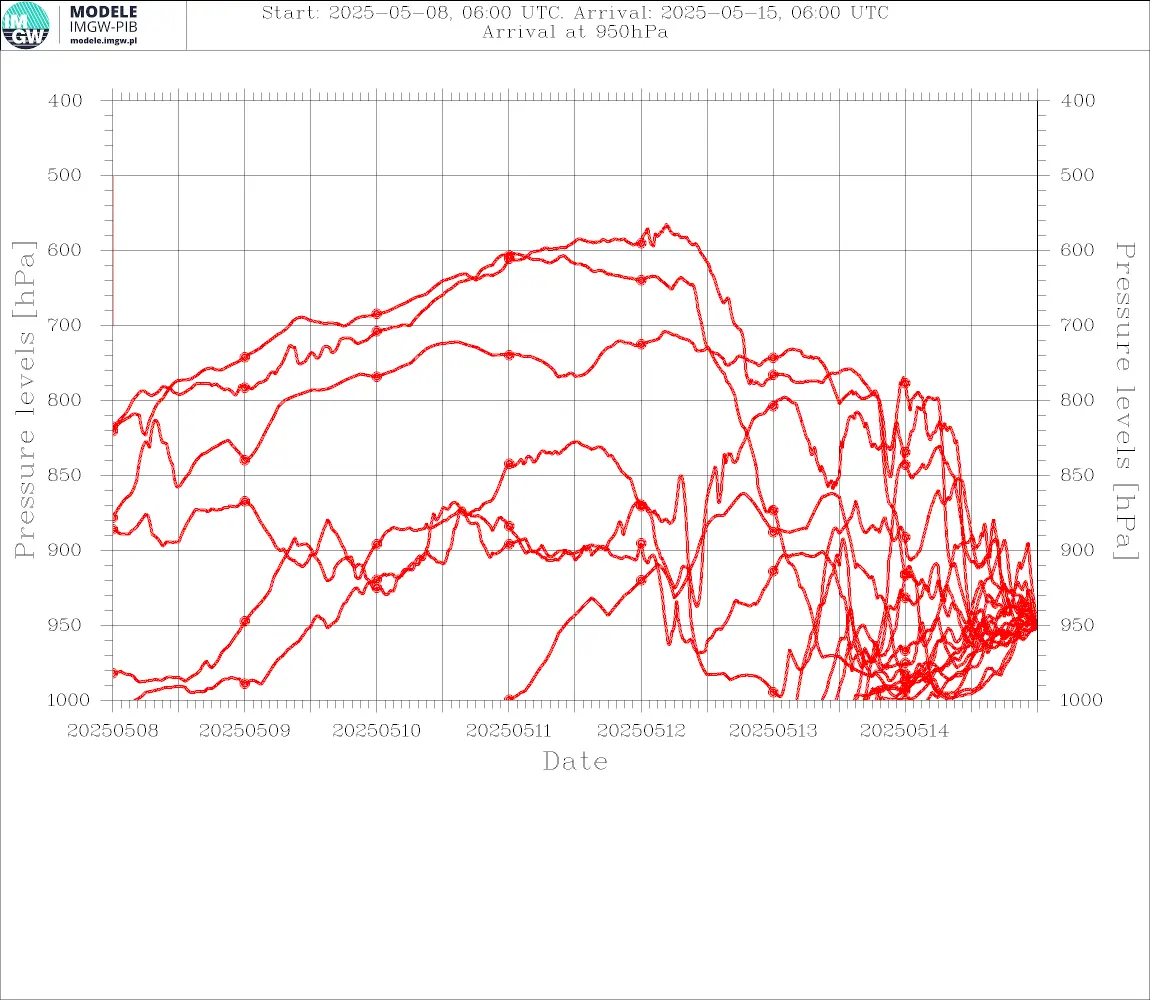
Task: Click the right axis 1000 label
Action: tap(1082, 700)
